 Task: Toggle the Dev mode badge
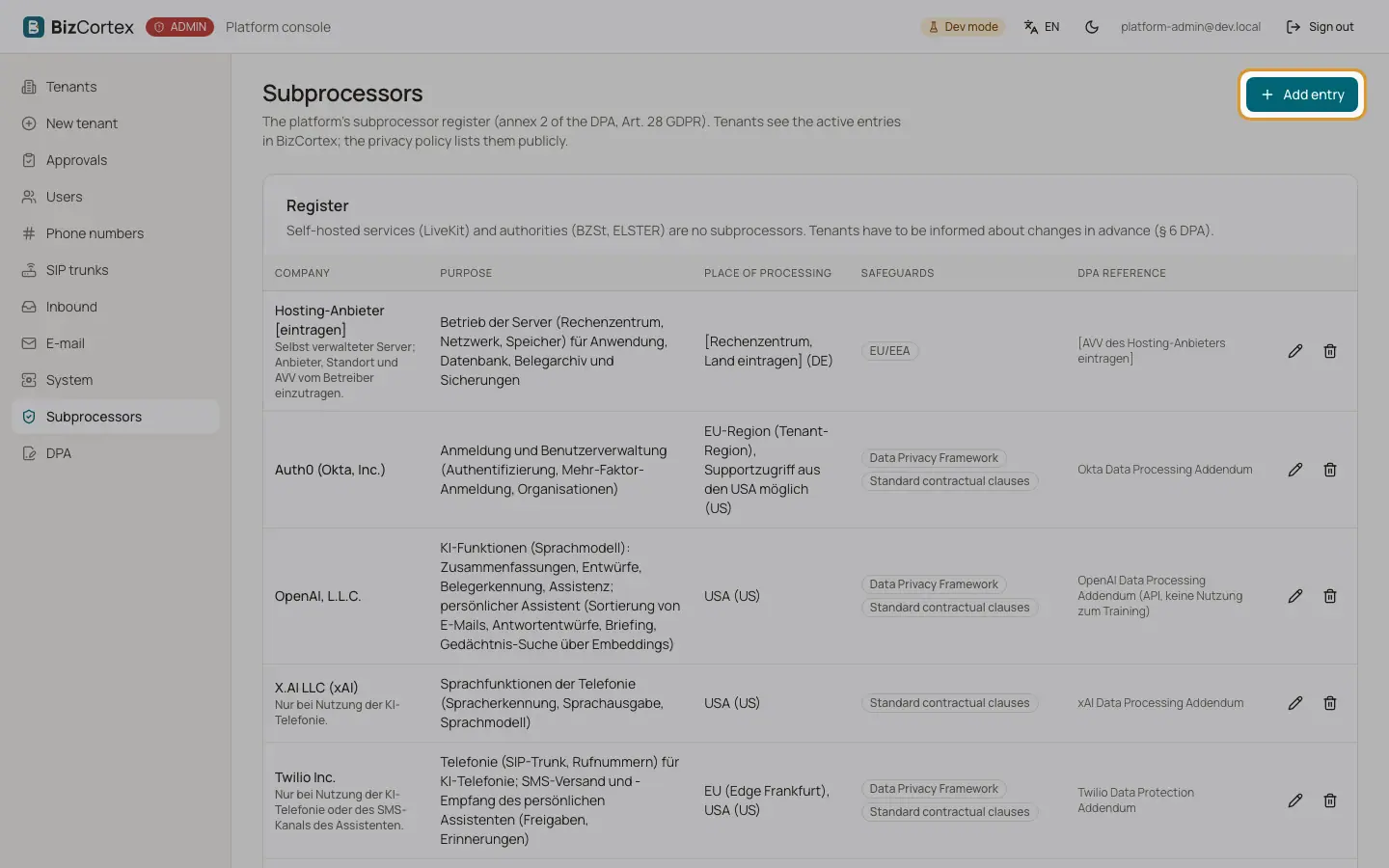963,27
